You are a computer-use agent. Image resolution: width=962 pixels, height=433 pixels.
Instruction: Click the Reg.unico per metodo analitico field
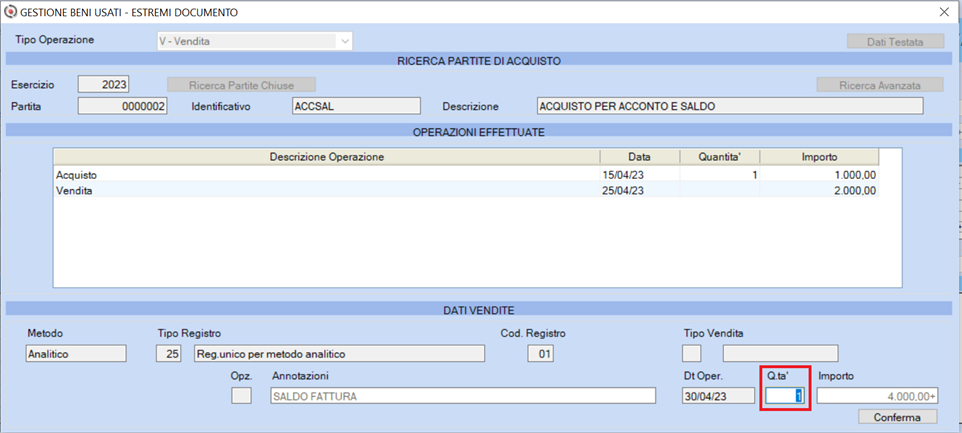pyautogui.click(x=339, y=353)
